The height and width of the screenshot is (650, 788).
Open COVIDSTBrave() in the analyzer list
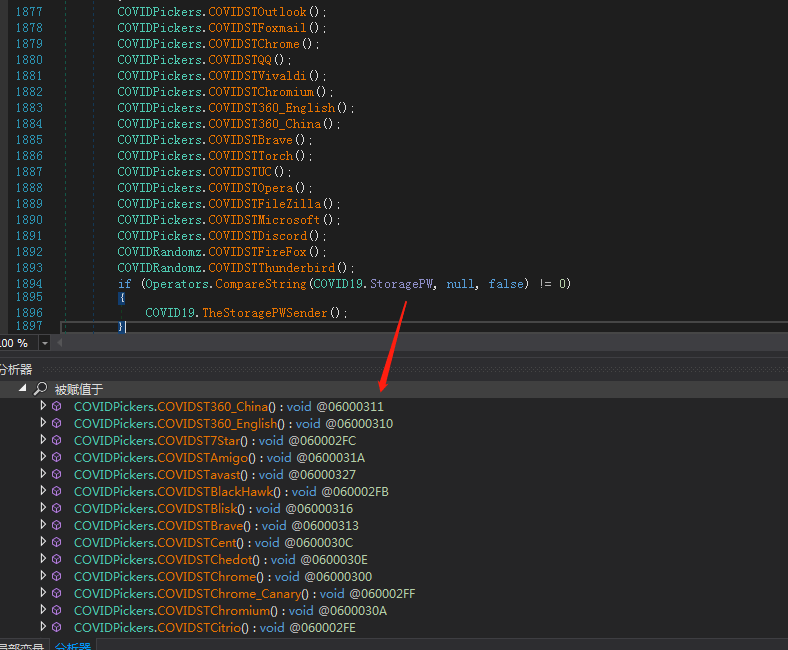(216, 525)
